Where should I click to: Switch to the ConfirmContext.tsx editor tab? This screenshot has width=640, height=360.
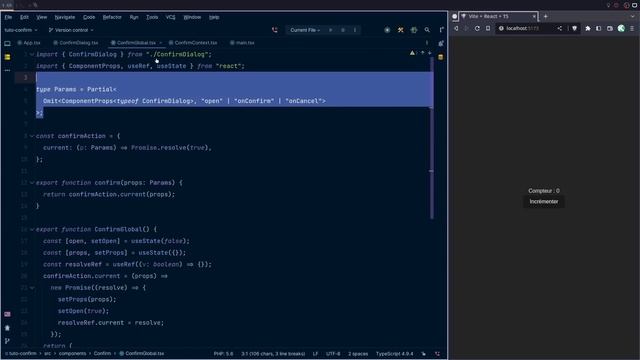pos(193,43)
